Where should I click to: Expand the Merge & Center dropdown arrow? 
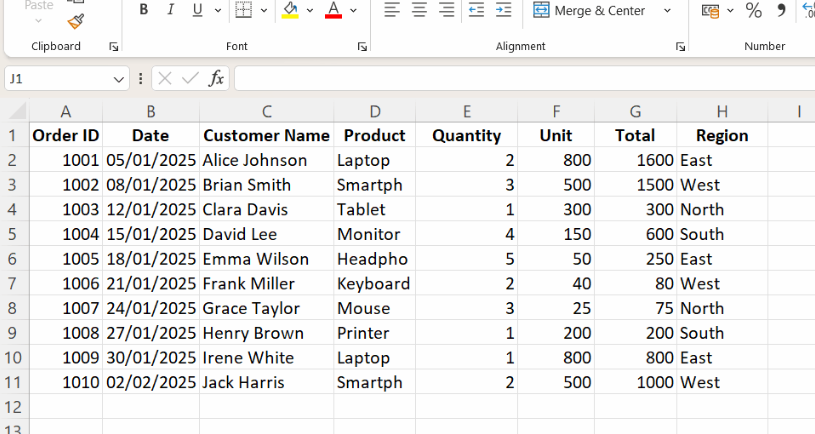tap(667, 11)
